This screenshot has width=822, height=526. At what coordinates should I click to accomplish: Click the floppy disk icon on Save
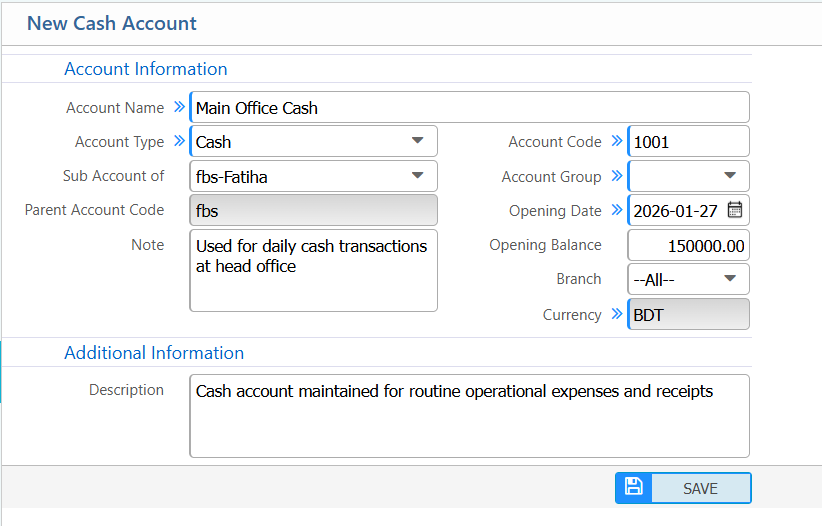tap(633, 487)
